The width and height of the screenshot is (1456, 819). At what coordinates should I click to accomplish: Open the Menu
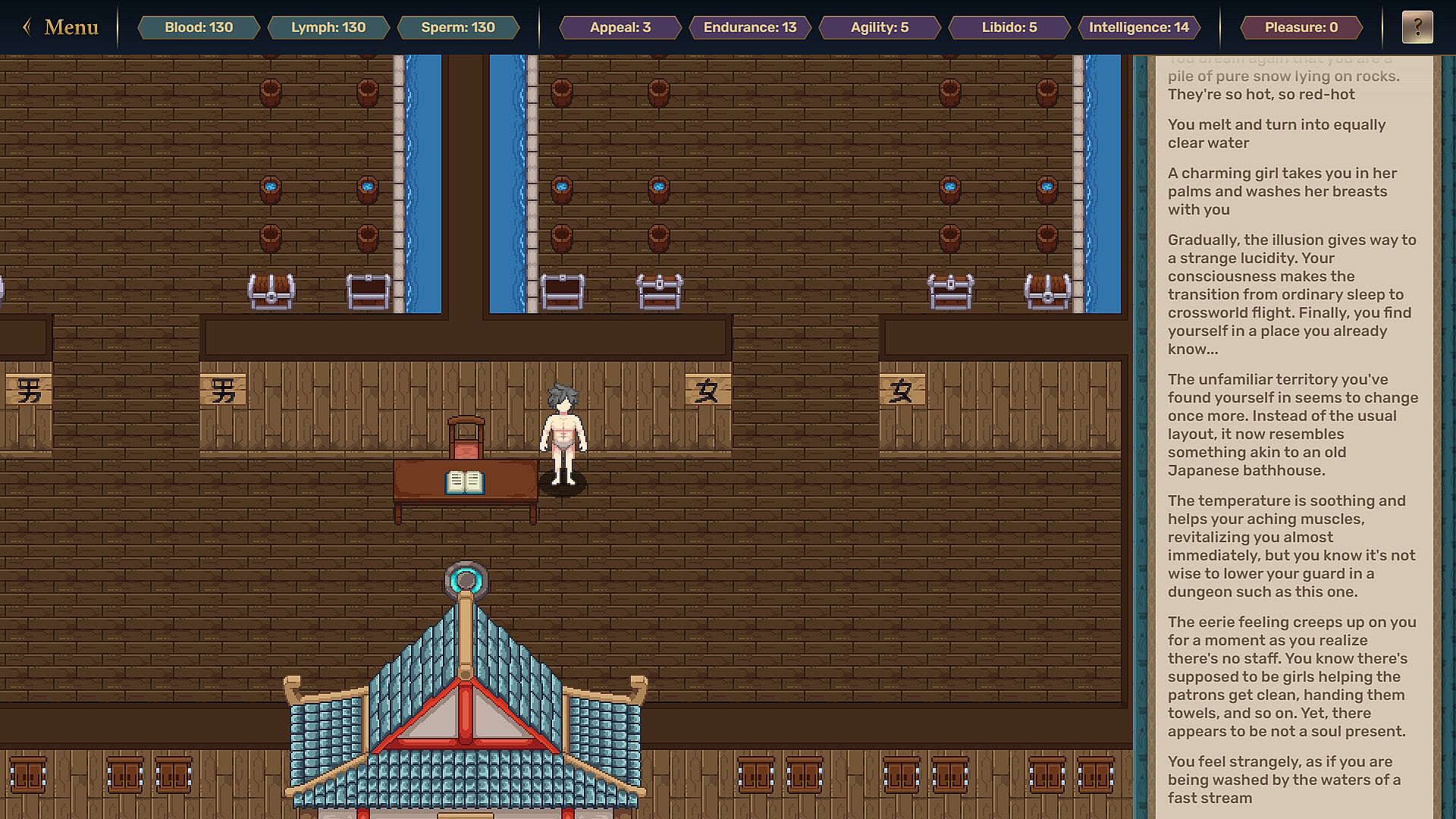click(71, 27)
